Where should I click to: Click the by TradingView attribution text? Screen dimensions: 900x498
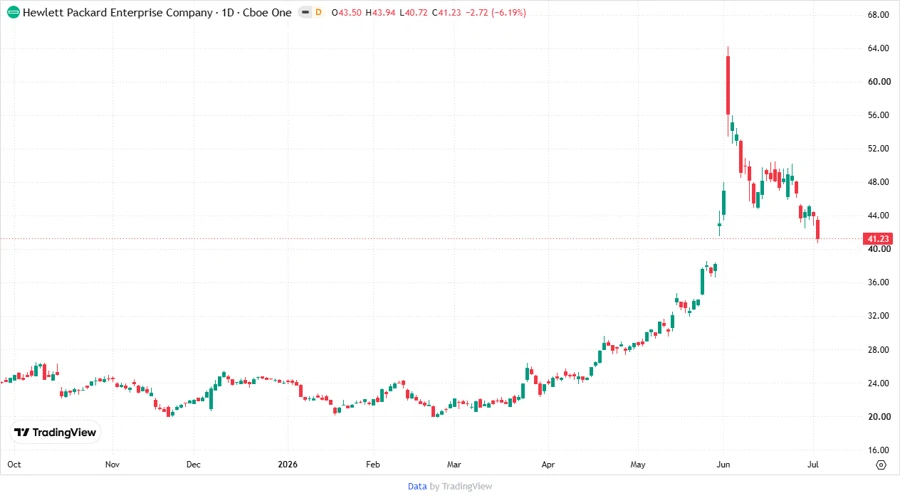coord(461,486)
